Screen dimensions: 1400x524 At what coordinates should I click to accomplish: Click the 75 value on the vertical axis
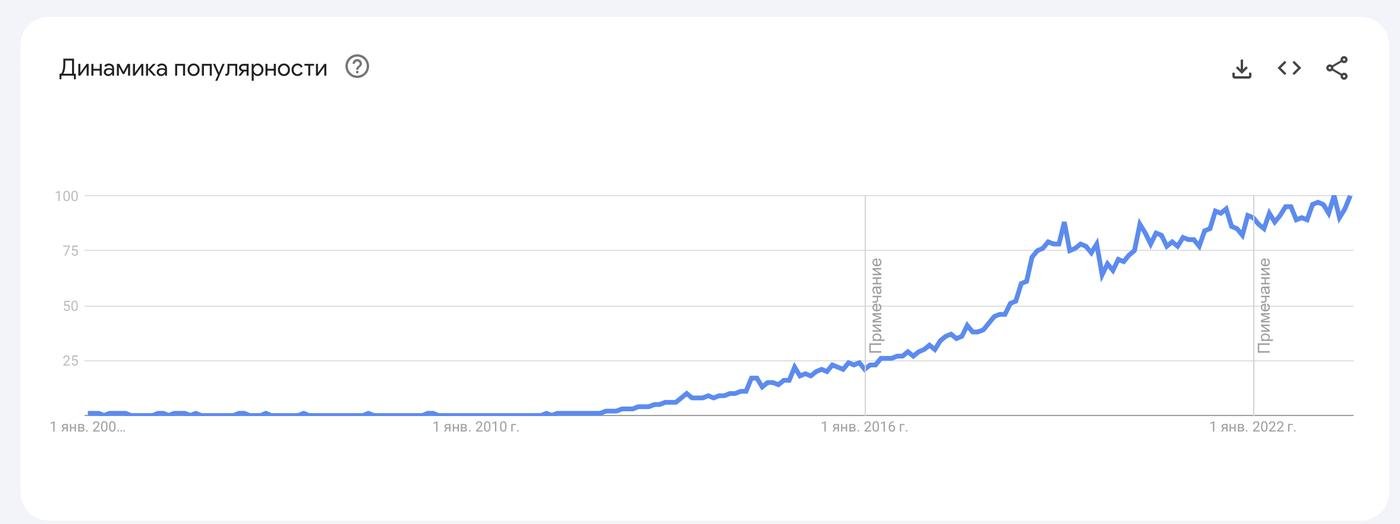[70, 251]
